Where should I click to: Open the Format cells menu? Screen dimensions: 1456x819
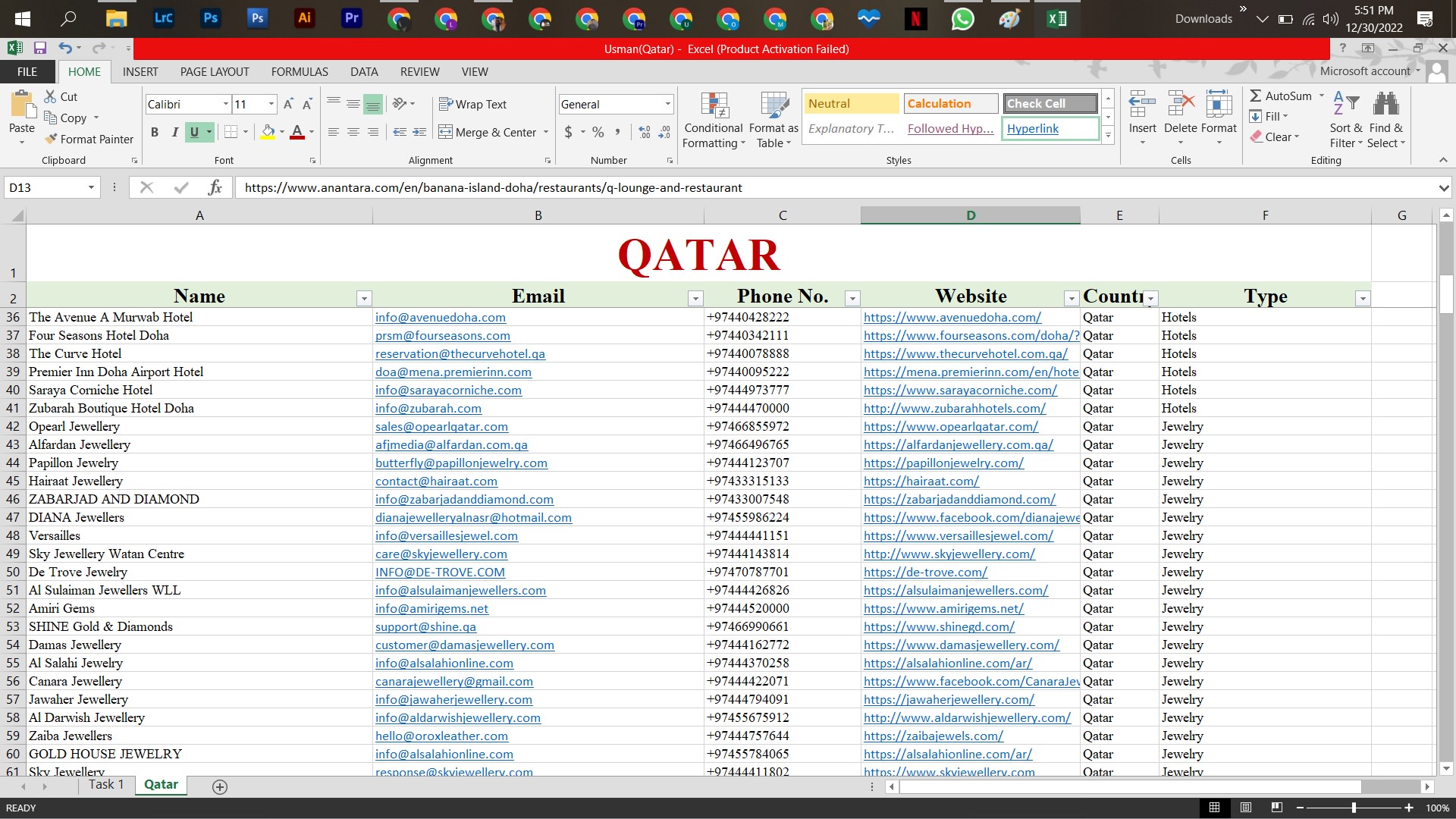coord(1219,120)
